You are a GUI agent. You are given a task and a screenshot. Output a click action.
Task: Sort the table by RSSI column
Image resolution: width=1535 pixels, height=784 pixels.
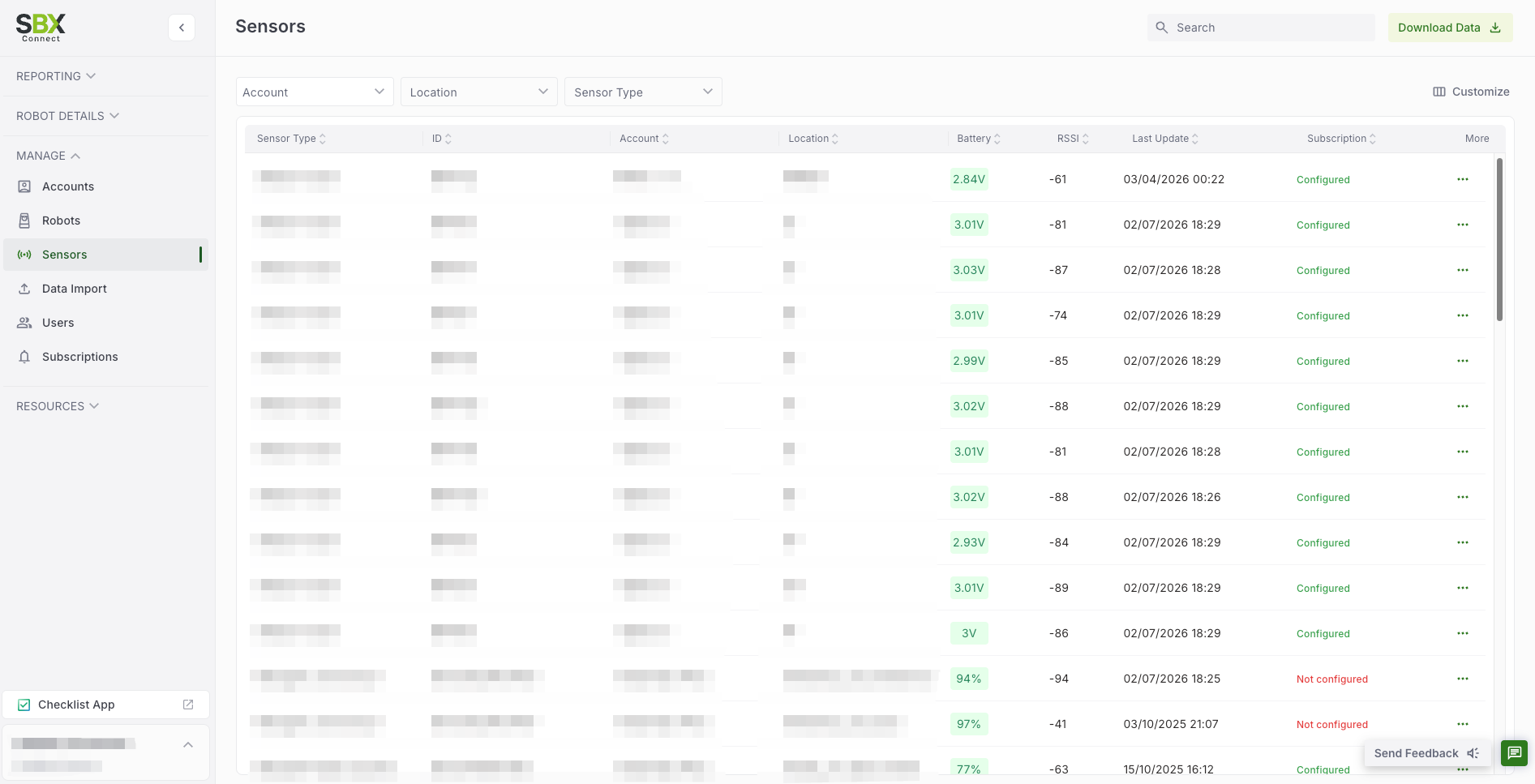pyautogui.click(x=1073, y=139)
